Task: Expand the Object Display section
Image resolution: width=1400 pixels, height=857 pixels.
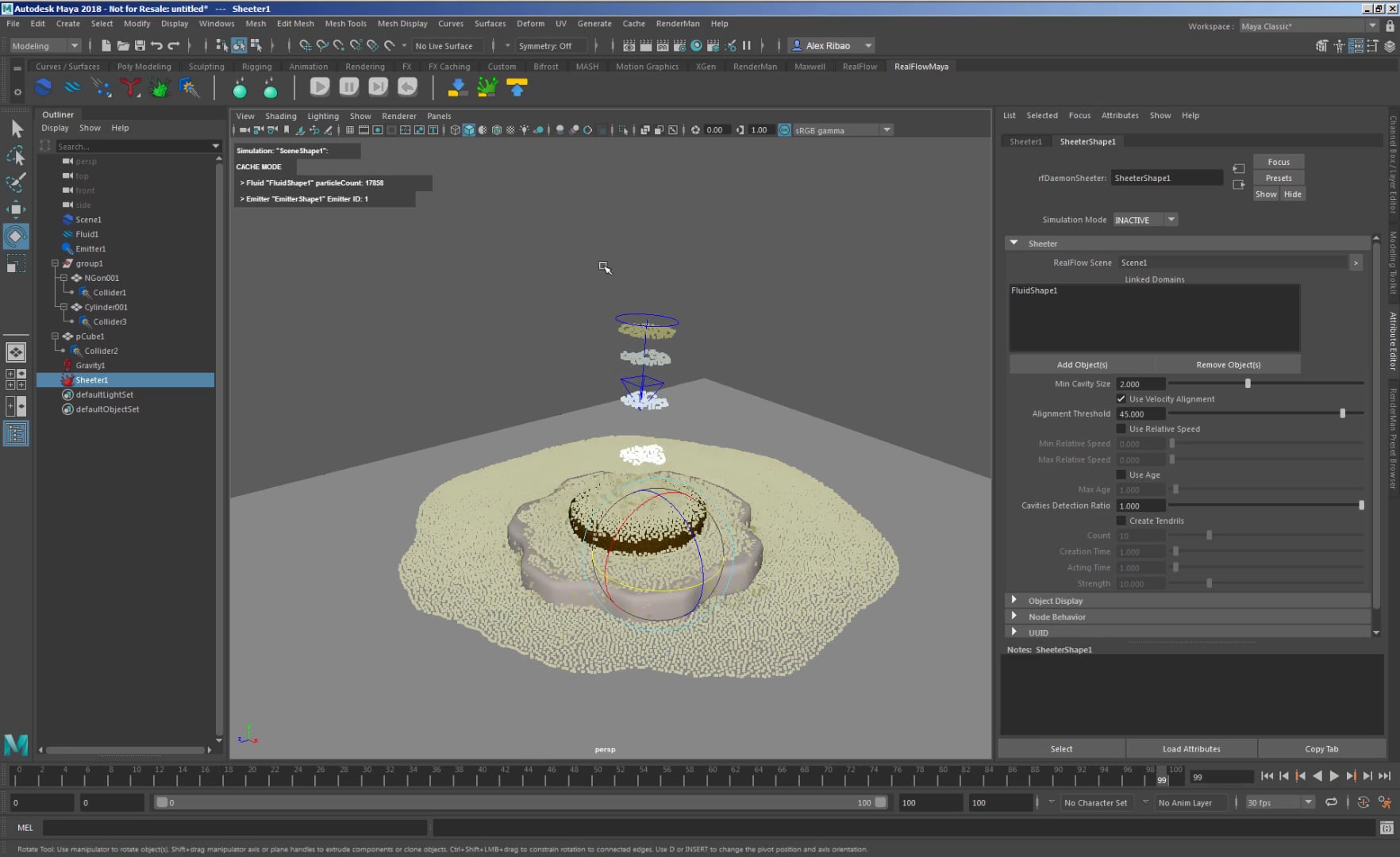Action: tap(1014, 601)
